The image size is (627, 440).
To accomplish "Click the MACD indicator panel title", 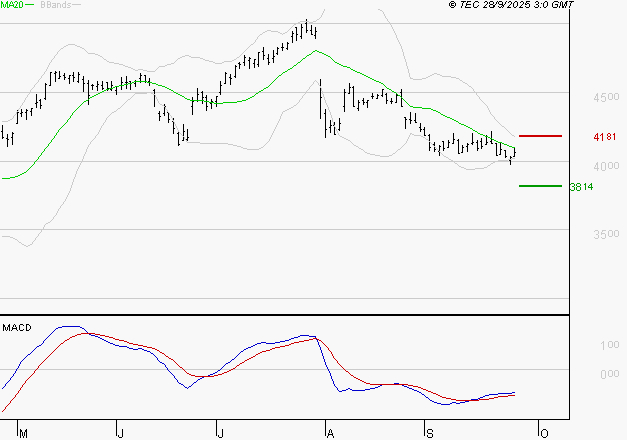I will coord(16,328).
